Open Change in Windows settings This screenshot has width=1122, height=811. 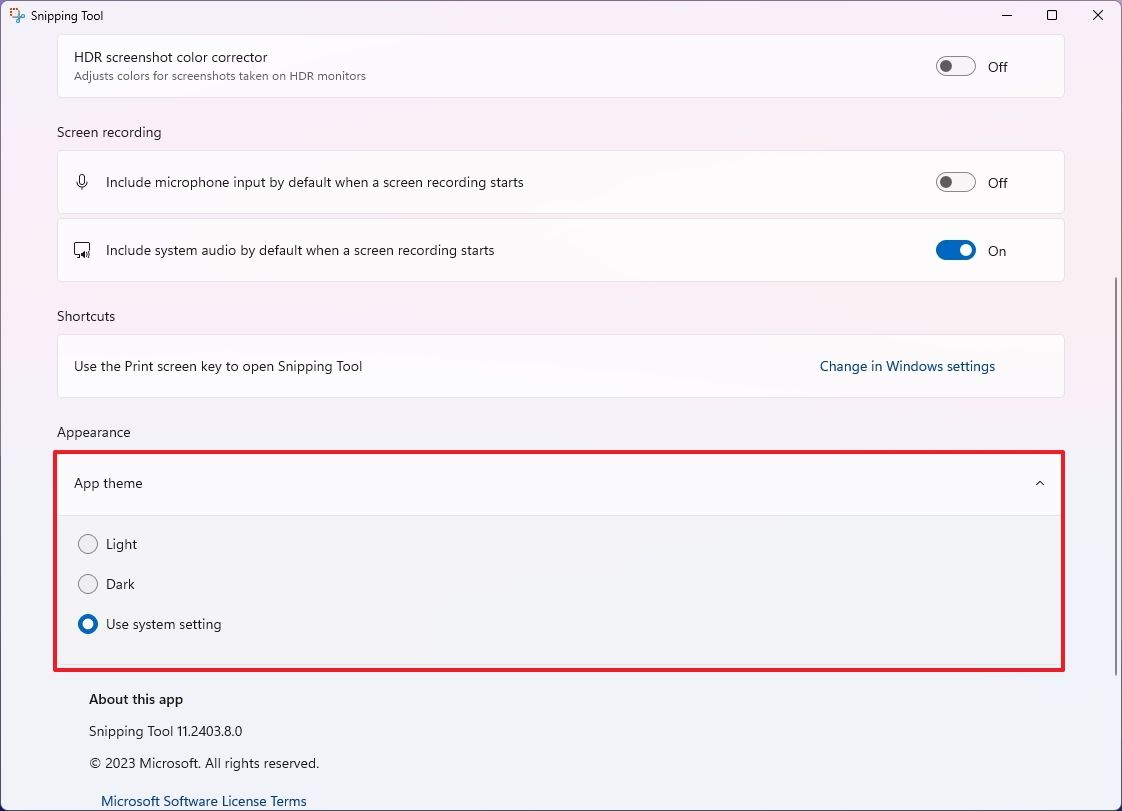[907, 366]
